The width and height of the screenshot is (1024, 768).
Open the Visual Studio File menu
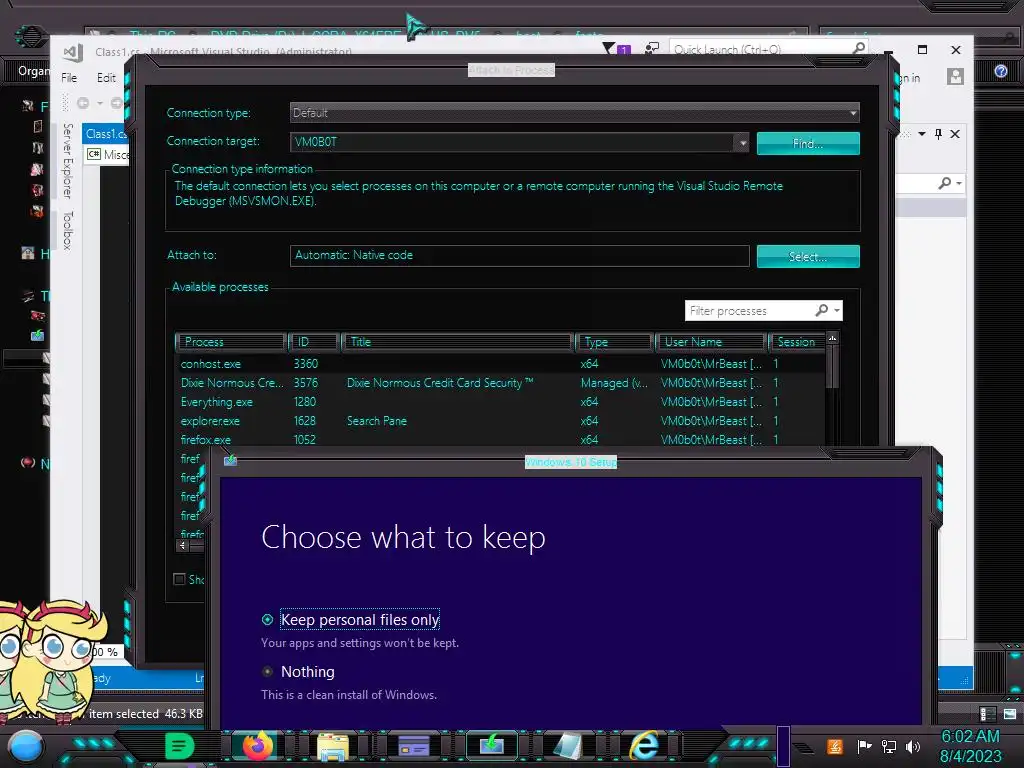pyautogui.click(x=69, y=78)
